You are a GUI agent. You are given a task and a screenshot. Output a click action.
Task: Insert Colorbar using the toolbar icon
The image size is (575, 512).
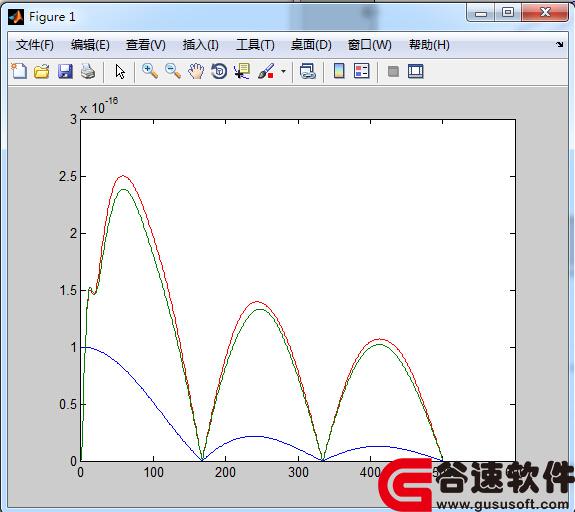pyautogui.click(x=339, y=71)
